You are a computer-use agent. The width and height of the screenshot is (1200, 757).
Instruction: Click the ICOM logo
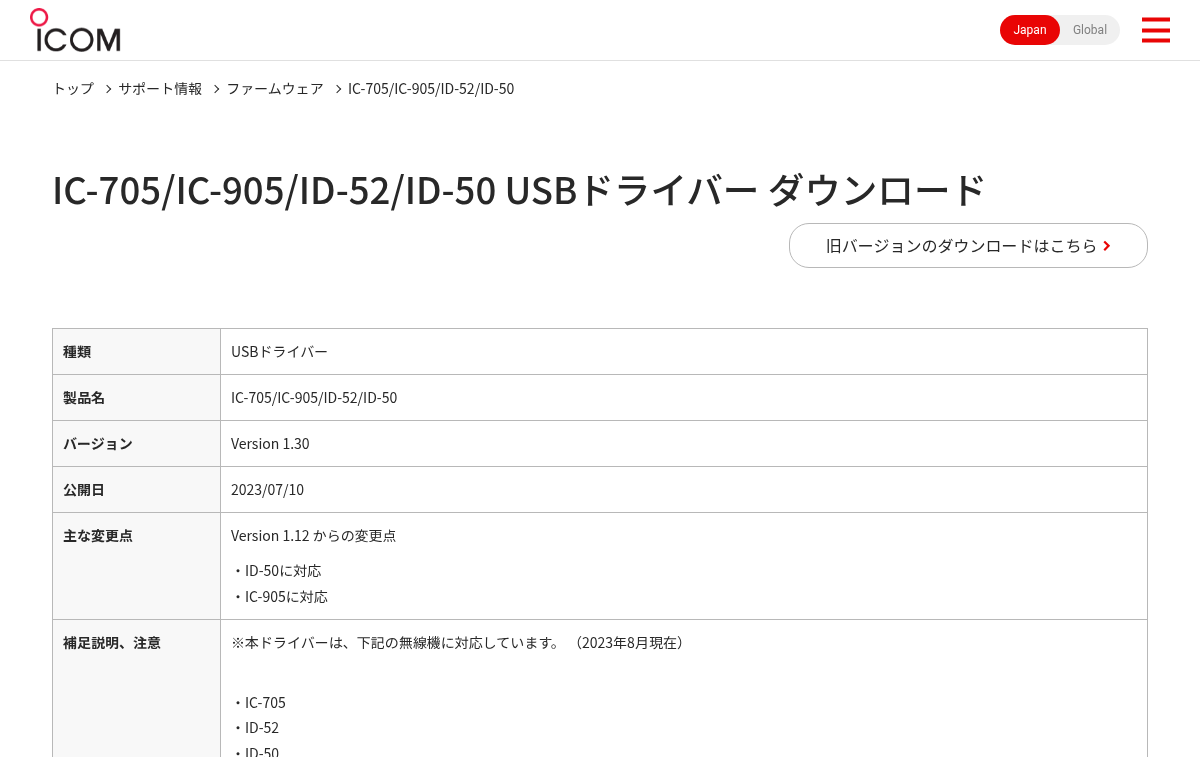tap(75, 30)
